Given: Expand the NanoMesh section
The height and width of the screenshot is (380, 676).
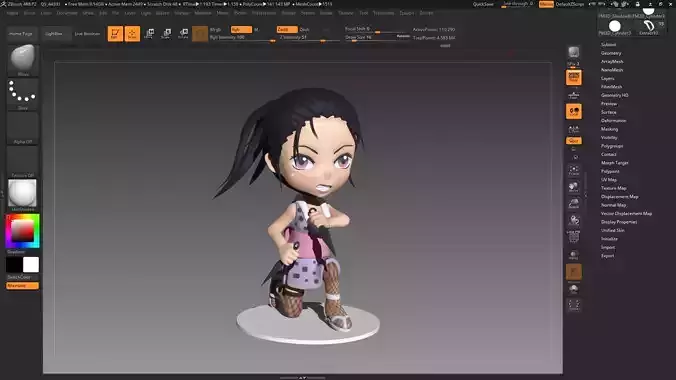Looking at the screenshot, I should (612, 70).
